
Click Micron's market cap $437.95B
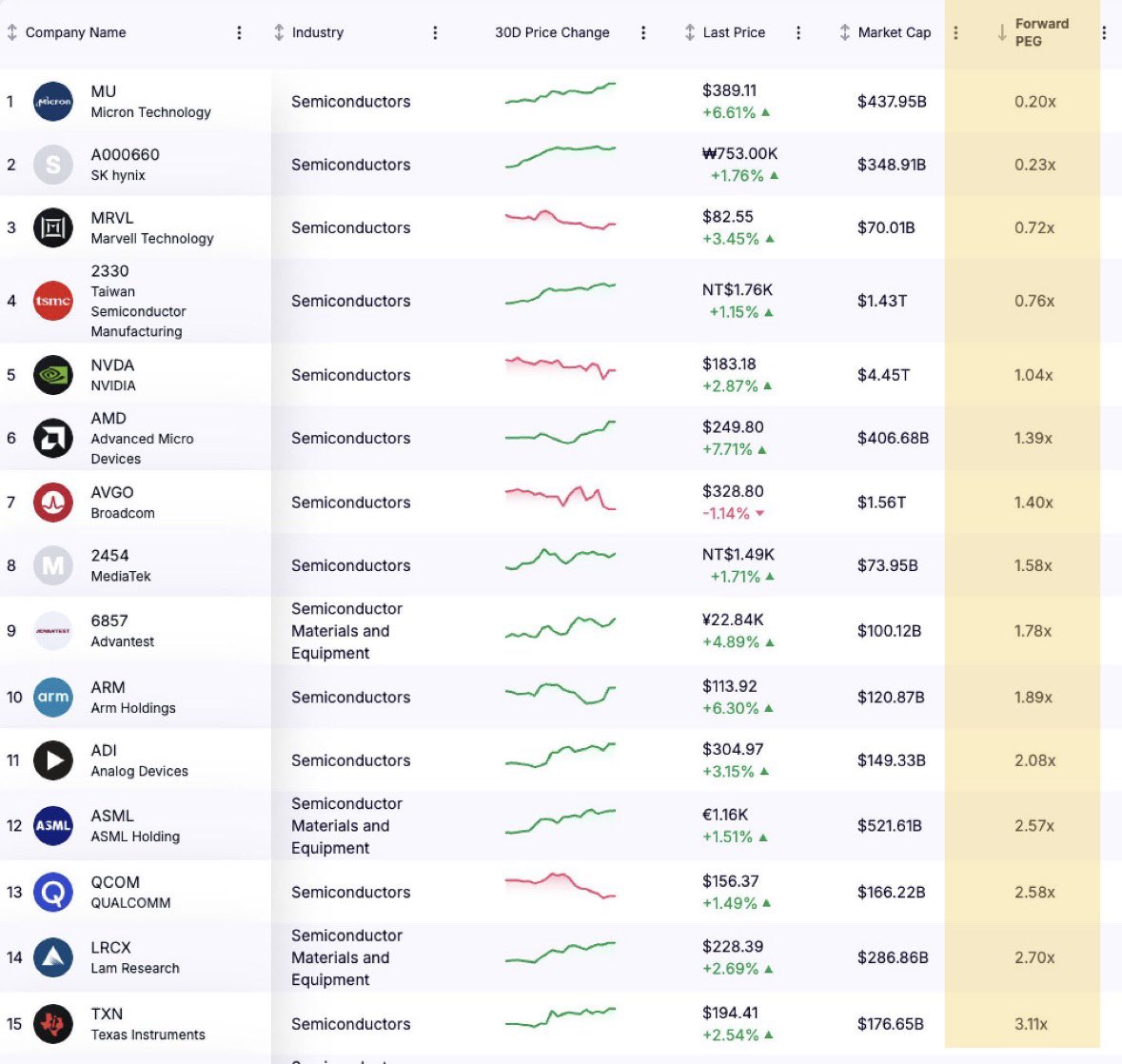(892, 102)
